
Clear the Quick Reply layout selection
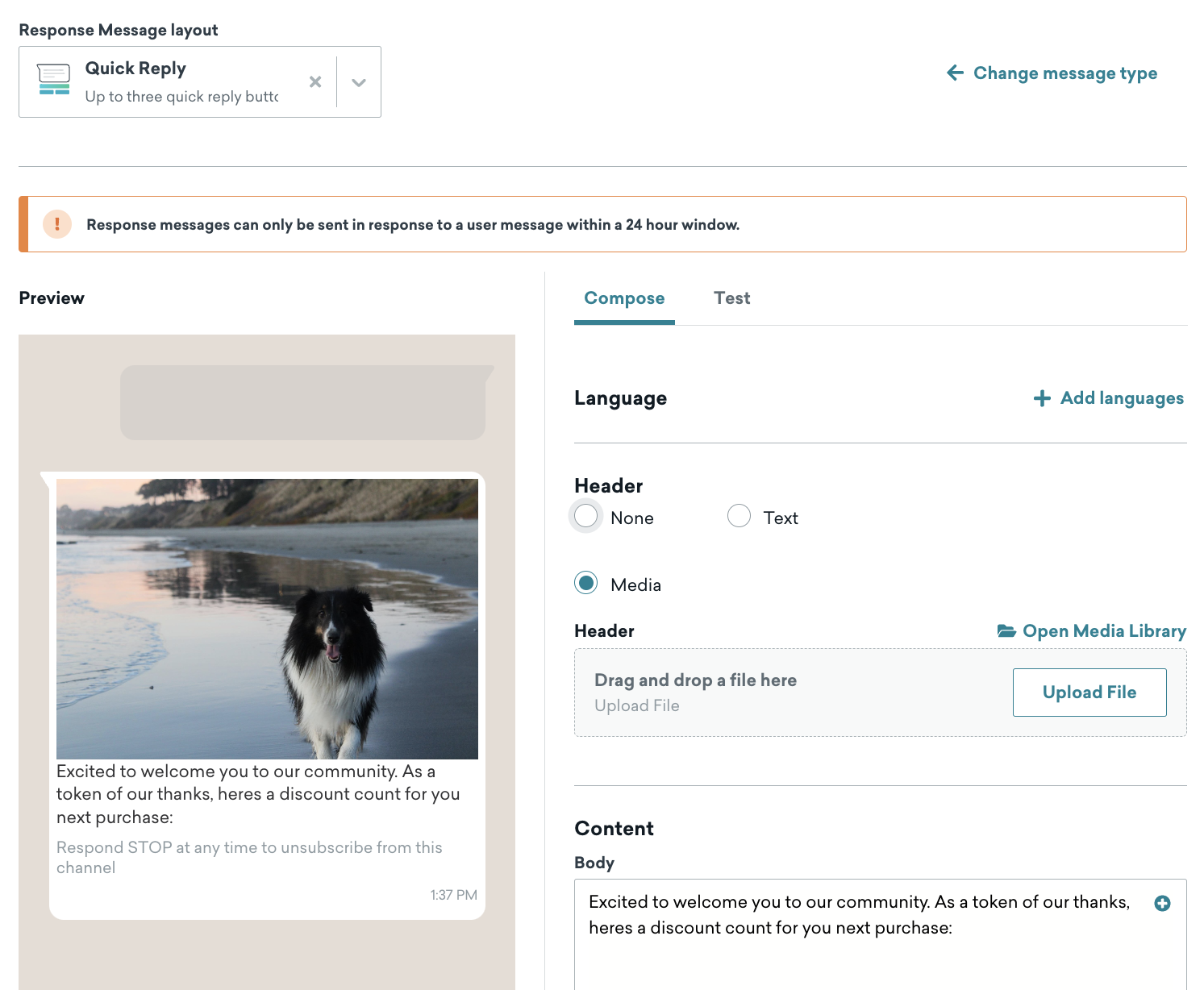point(315,82)
